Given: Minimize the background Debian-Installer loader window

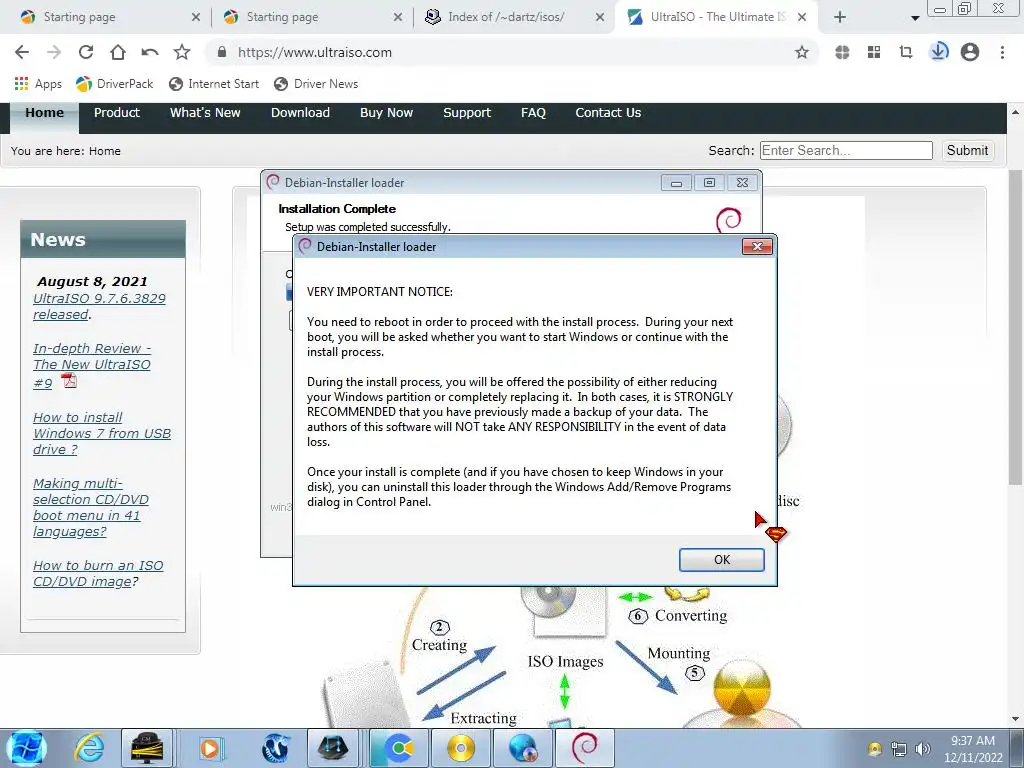Looking at the screenshot, I should 676,183.
